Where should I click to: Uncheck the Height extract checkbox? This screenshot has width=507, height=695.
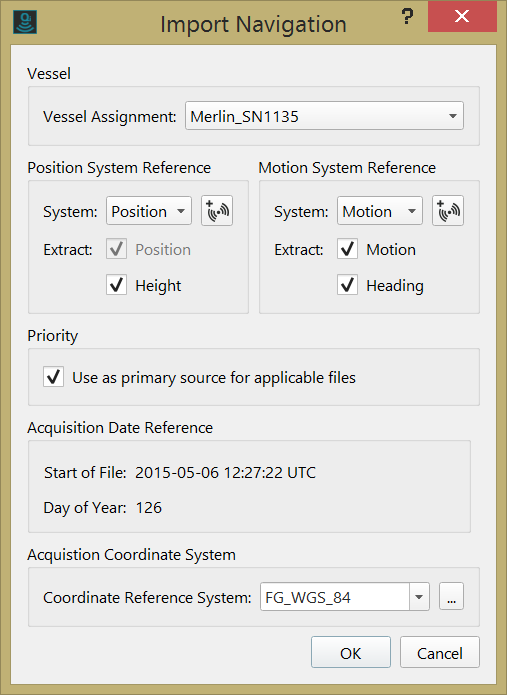[117, 285]
